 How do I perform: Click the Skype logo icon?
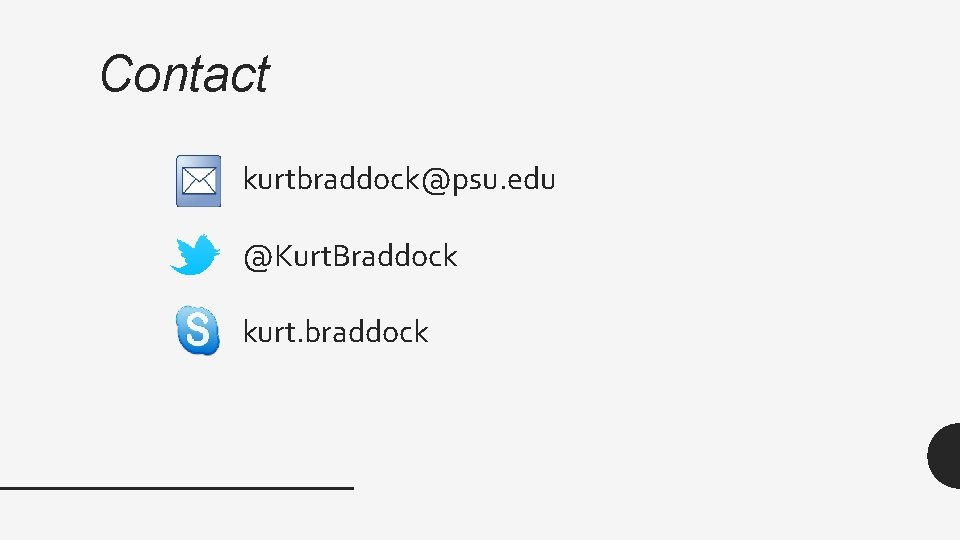pyautogui.click(x=198, y=331)
